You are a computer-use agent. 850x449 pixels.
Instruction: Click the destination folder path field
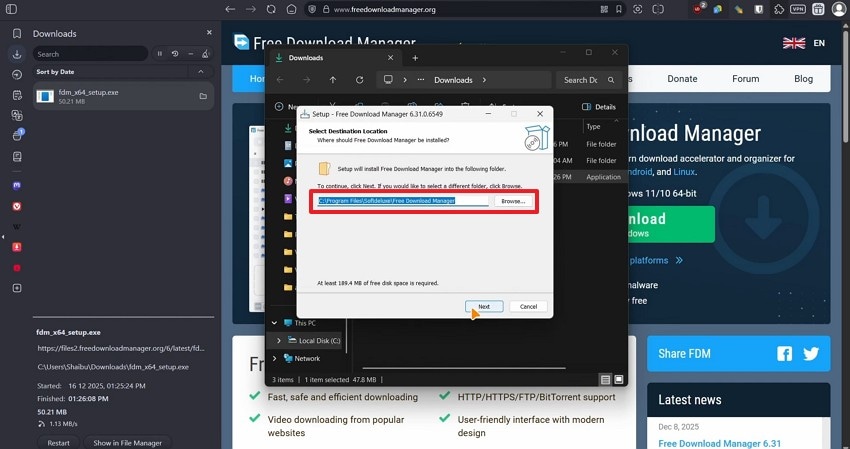pyautogui.click(x=403, y=201)
